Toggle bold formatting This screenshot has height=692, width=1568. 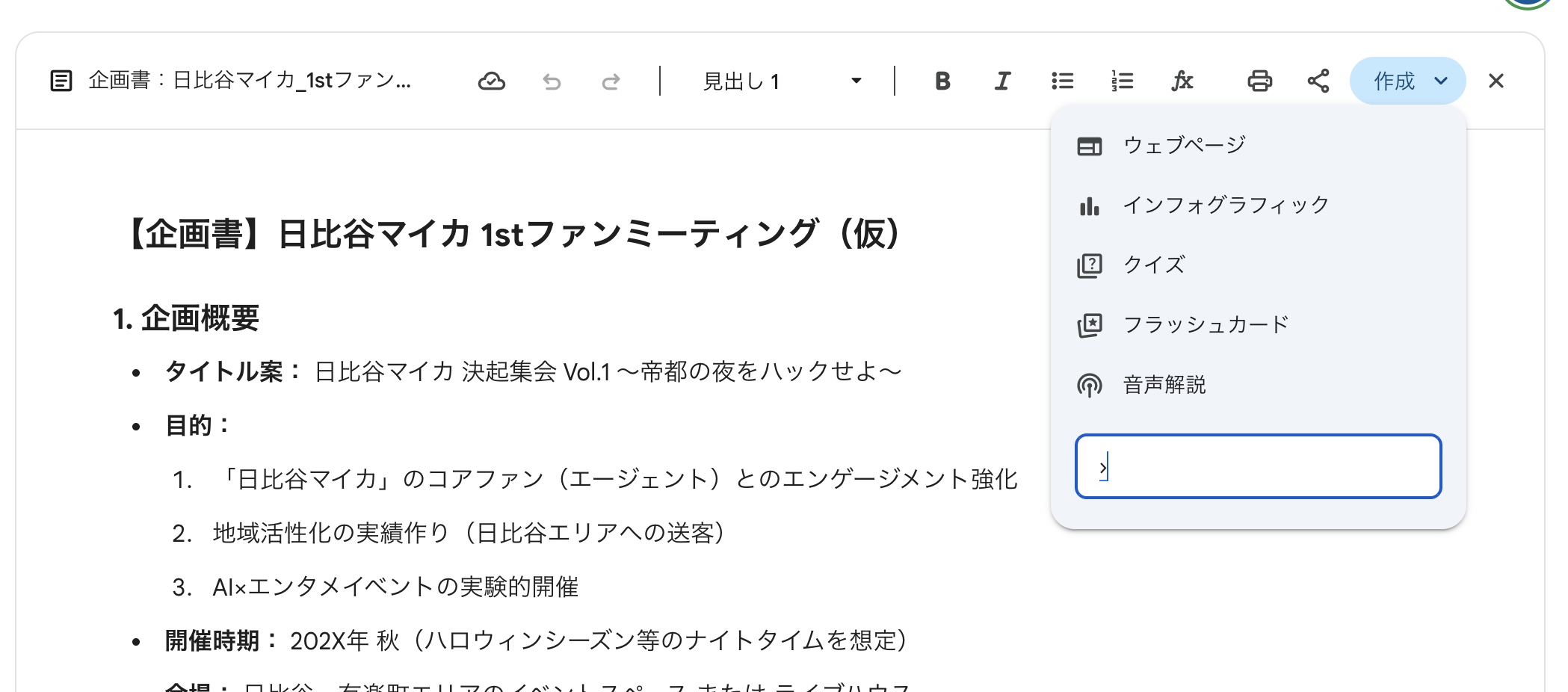click(x=942, y=81)
